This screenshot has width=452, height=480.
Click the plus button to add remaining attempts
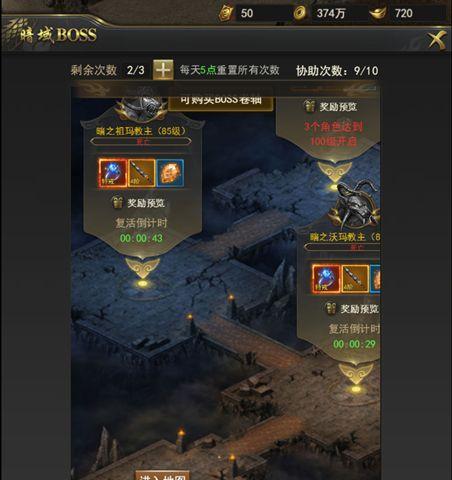click(x=163, y=70)
